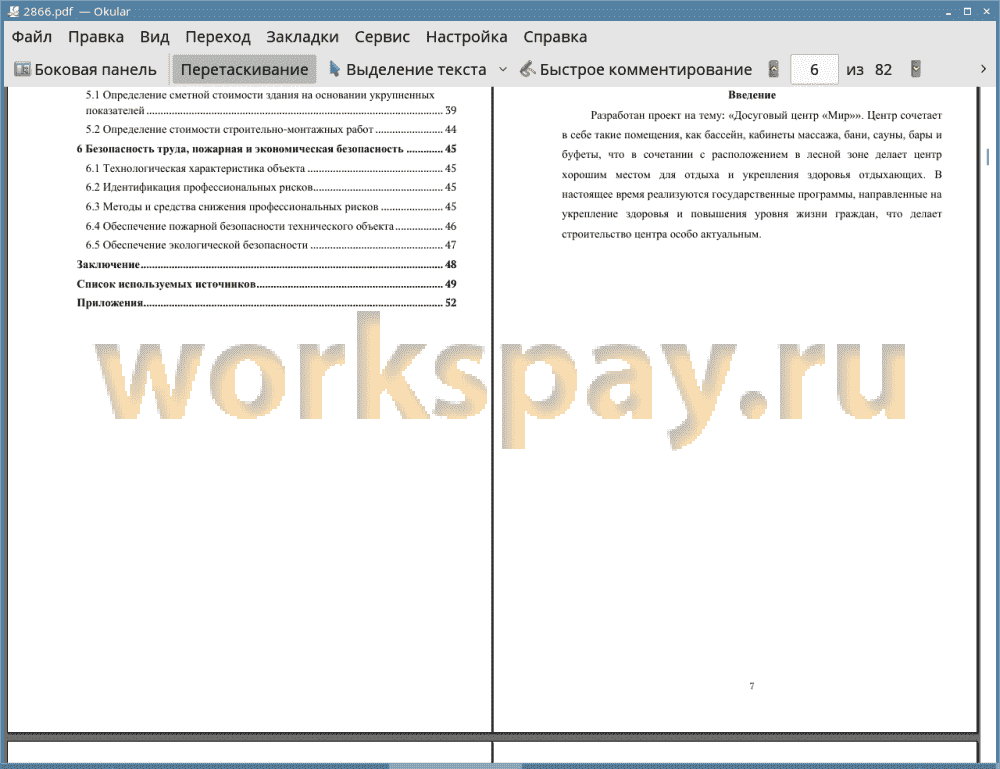The height and width of the screenshot is (769, 1000).
Task: Click contents entry 6.3 Методы и средства снижения
Action: click(270, 207)
